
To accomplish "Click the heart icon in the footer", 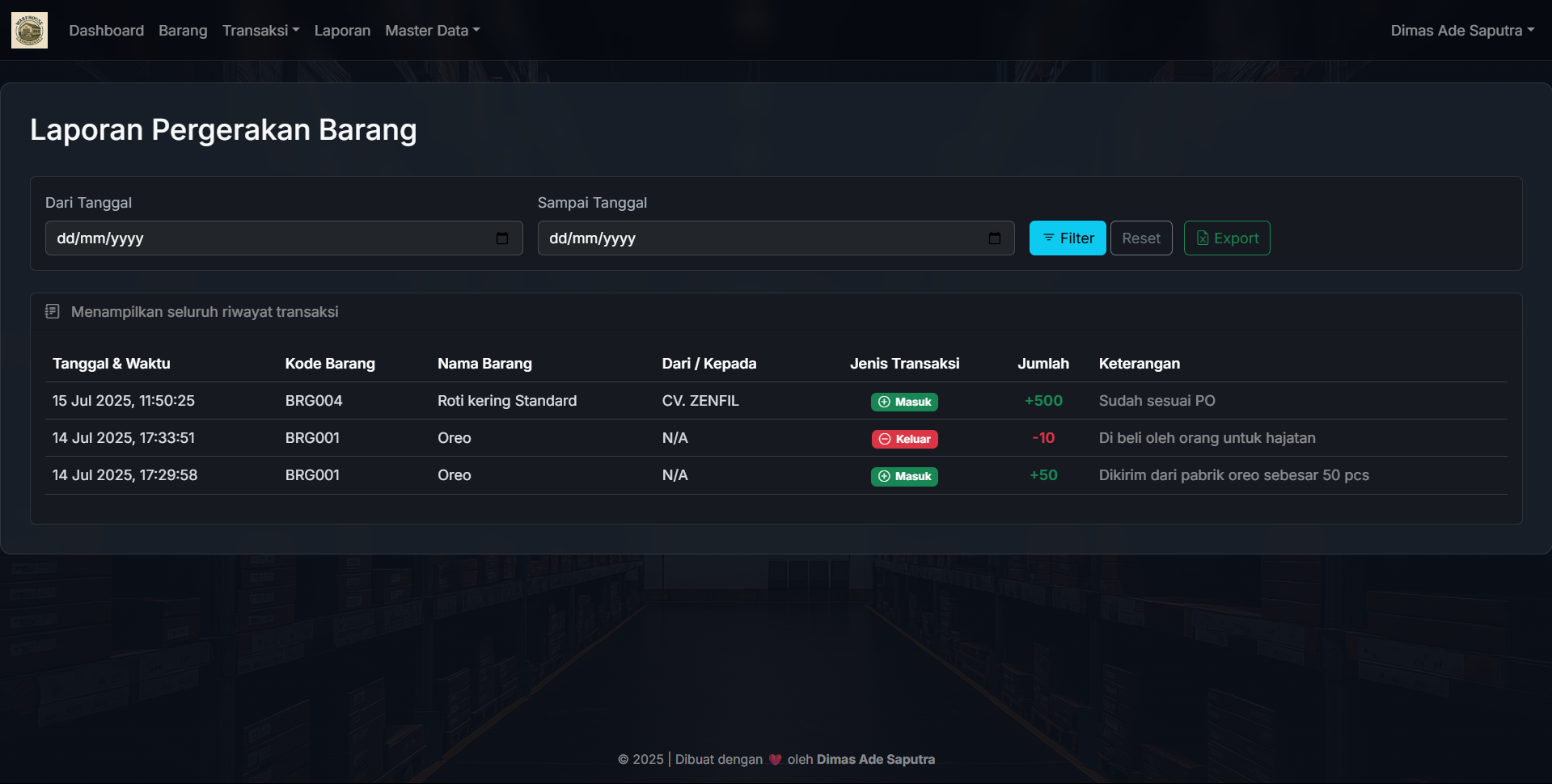I will (775, 760).
